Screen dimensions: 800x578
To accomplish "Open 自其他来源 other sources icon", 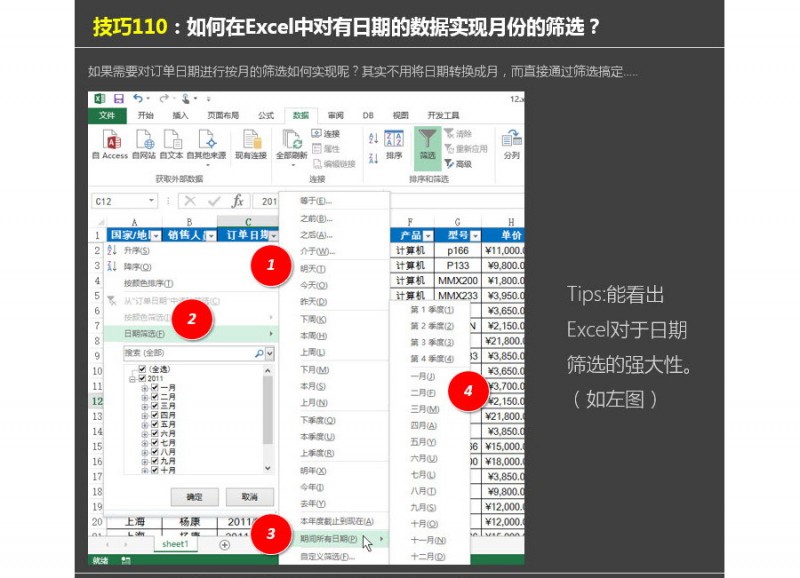I will 207,140.
